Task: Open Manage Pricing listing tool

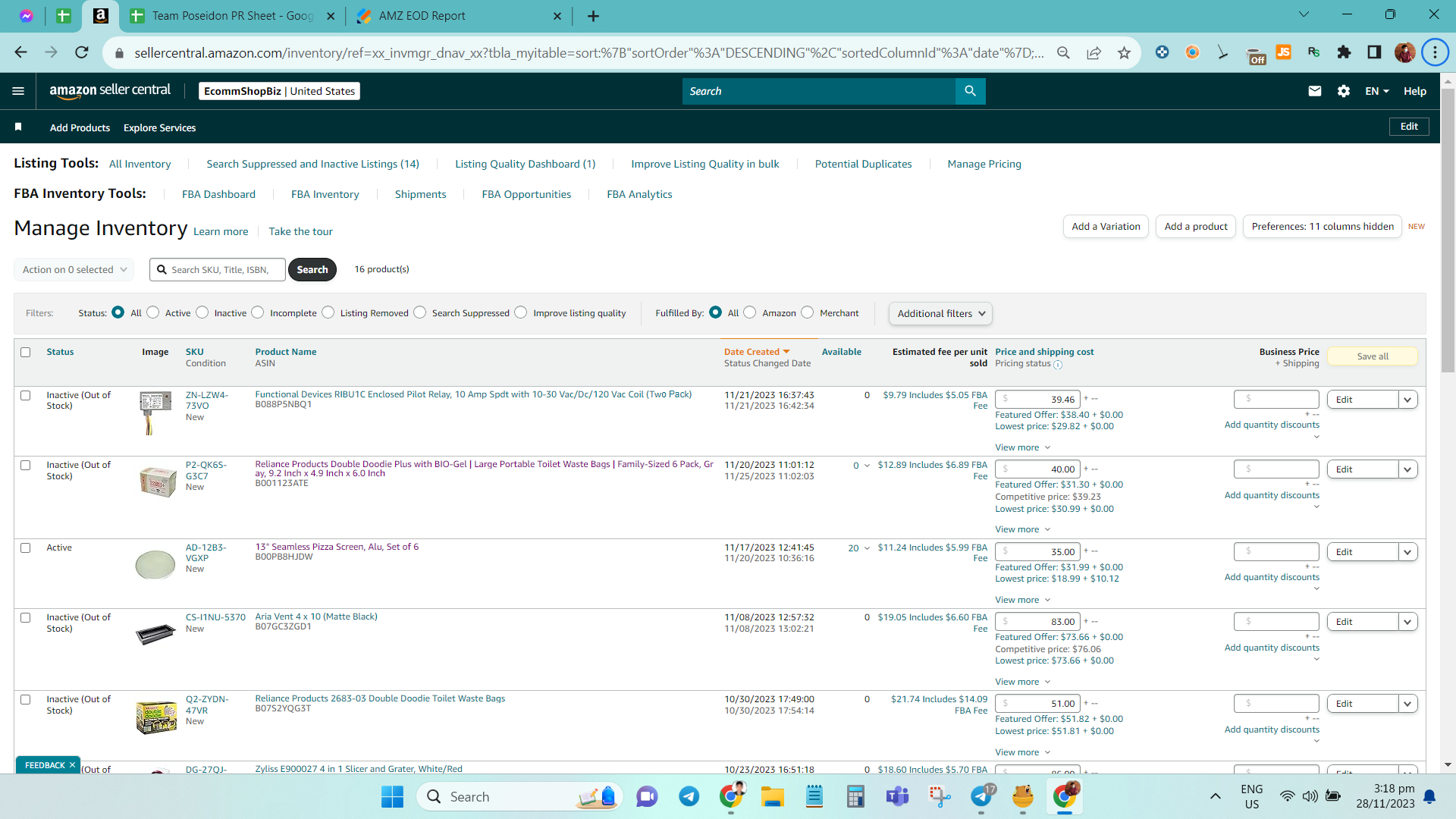Action: (984, 164)
